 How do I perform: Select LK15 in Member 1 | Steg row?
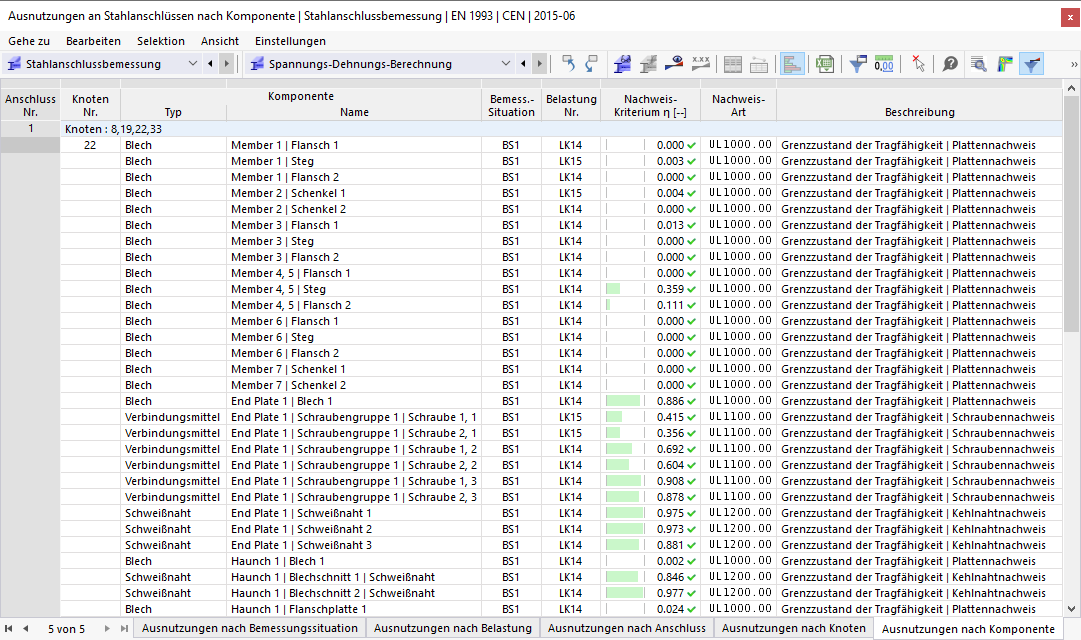(x=570, y=161)
